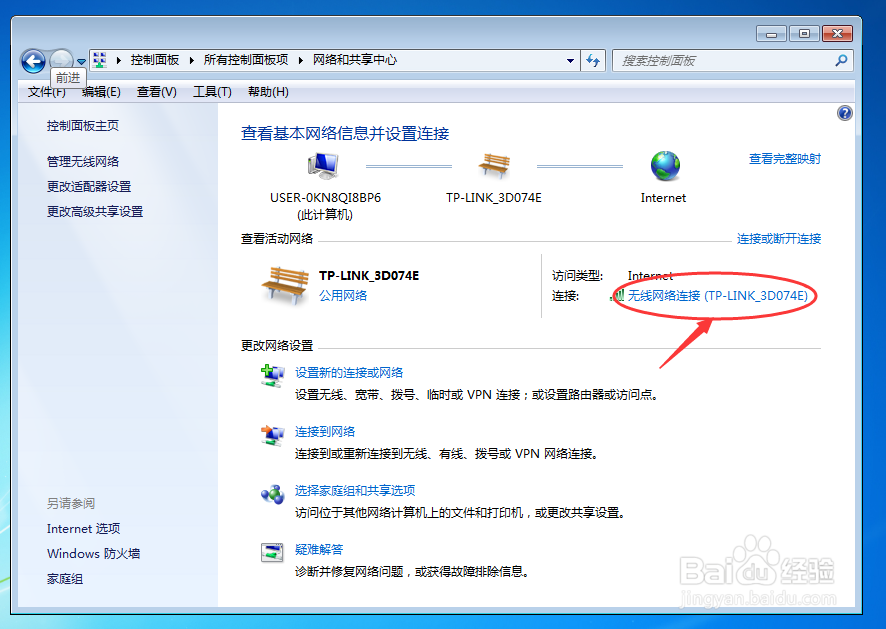Focus the 搜索控制面板 search box
The height and width of the screenshot is (629, 886).
(732, 60)
